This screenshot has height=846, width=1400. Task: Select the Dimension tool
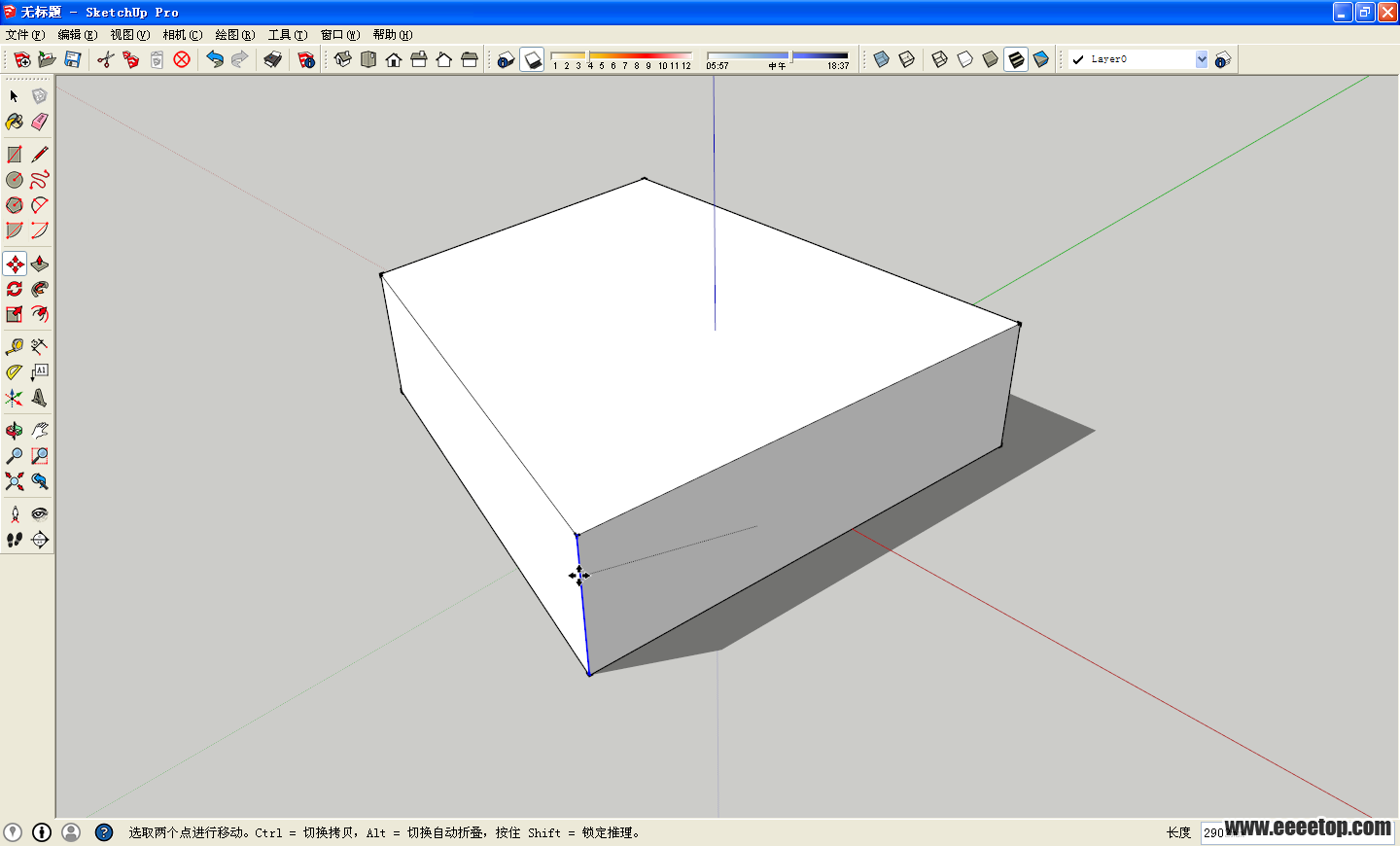40,347
